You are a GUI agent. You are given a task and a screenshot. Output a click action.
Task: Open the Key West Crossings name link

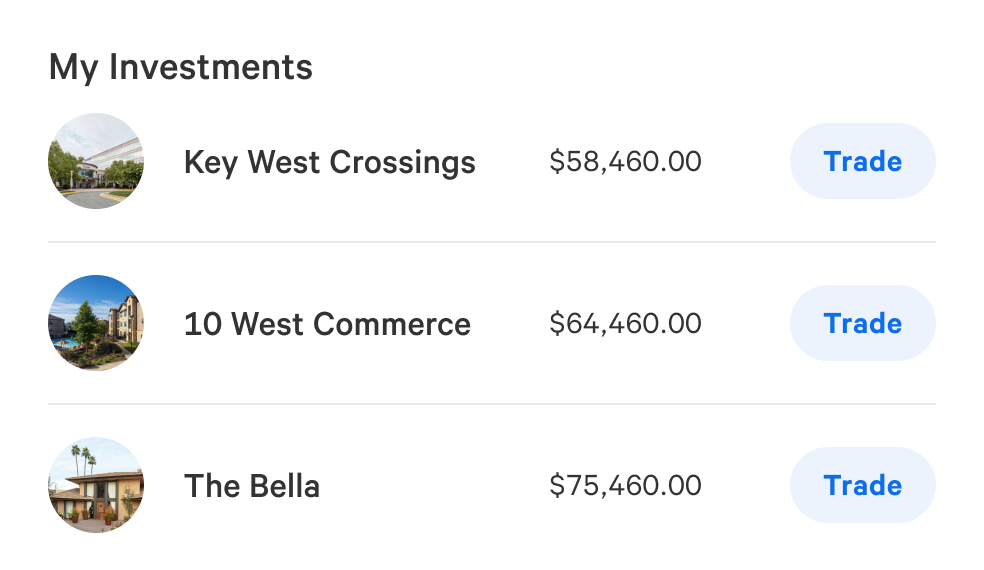pos(329,162)
